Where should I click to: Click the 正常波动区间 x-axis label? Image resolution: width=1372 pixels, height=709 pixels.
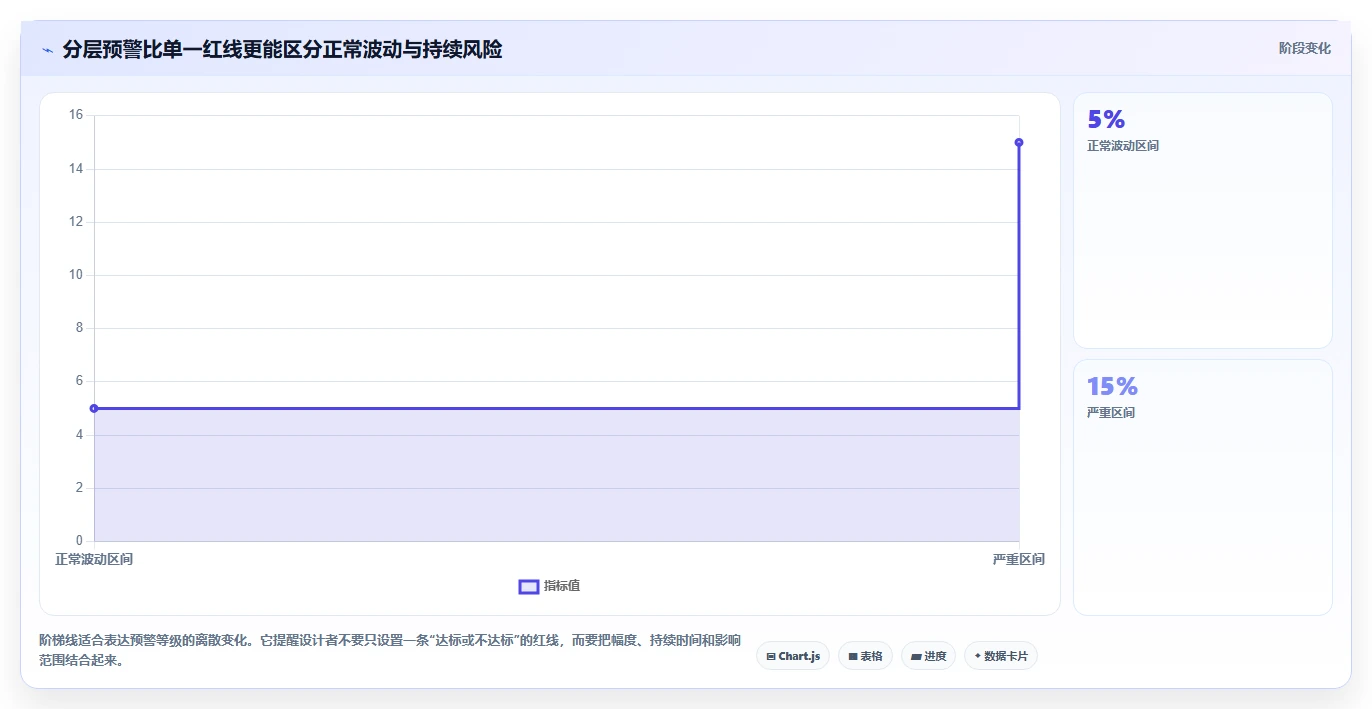click(x=94, y=559)
